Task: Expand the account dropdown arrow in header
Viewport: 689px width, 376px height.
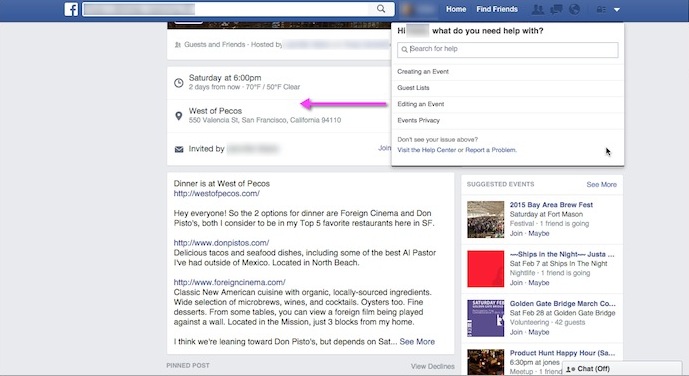Action: (617, 10)
